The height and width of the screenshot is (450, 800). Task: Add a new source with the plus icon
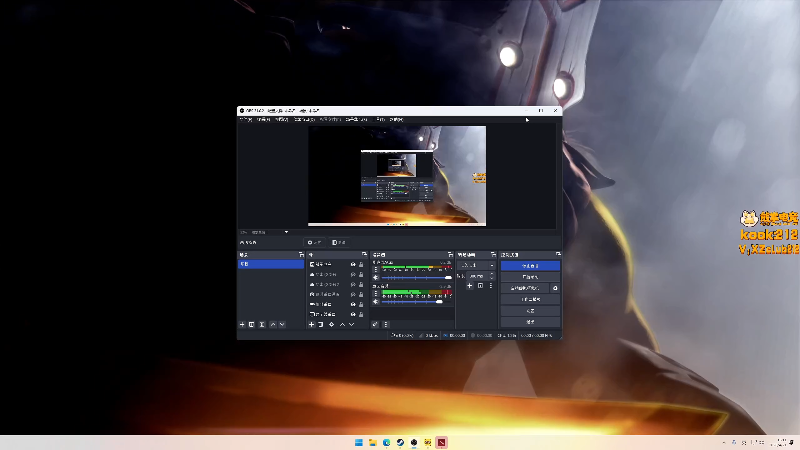(311, 325)
